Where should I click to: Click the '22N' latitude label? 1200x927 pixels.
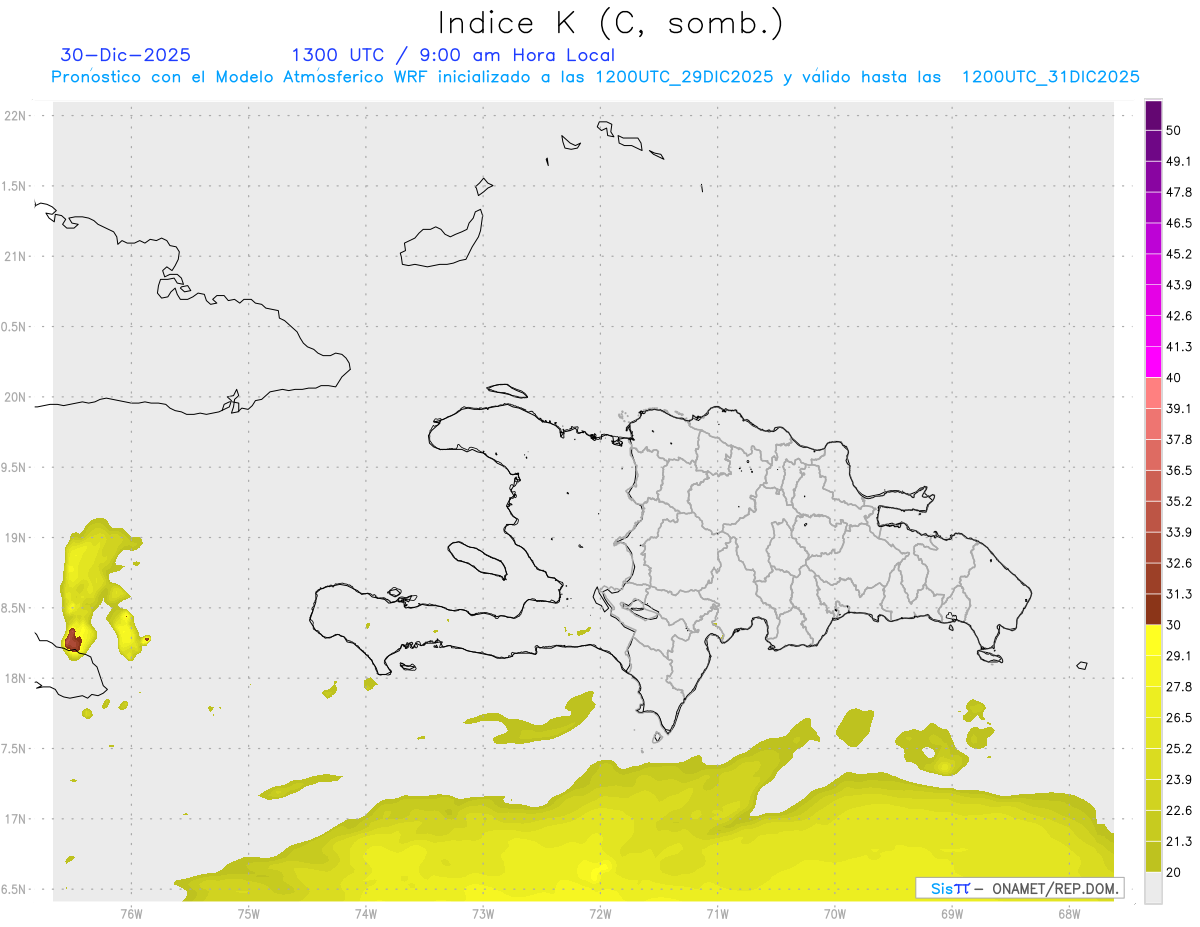click(x=17, y=116)
